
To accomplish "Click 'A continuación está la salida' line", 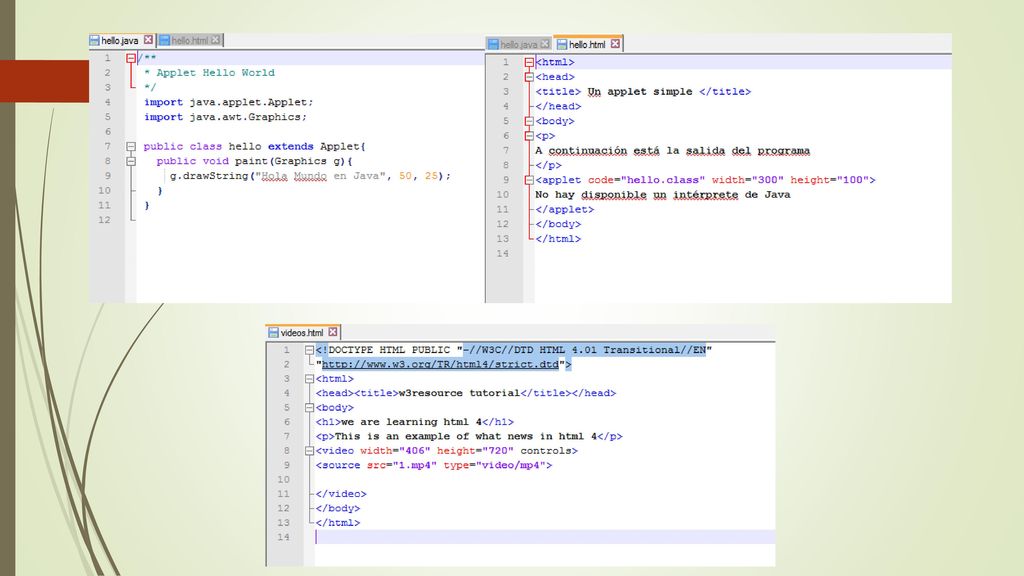I will pyautogui.click(x=673, y=151).
